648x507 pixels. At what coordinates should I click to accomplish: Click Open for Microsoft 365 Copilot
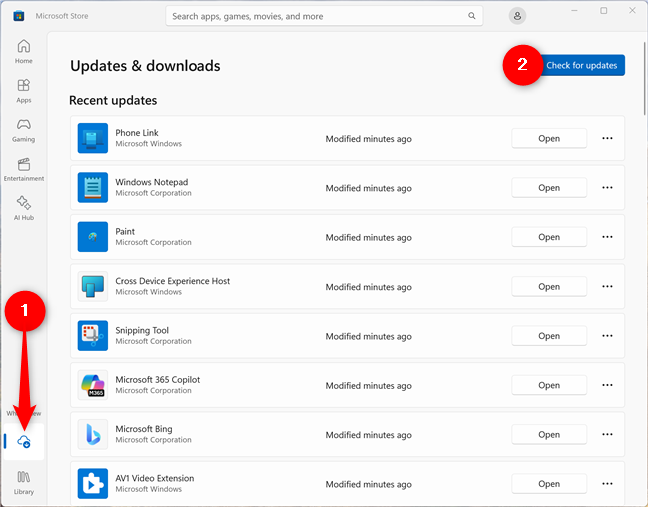click(549, 385)
